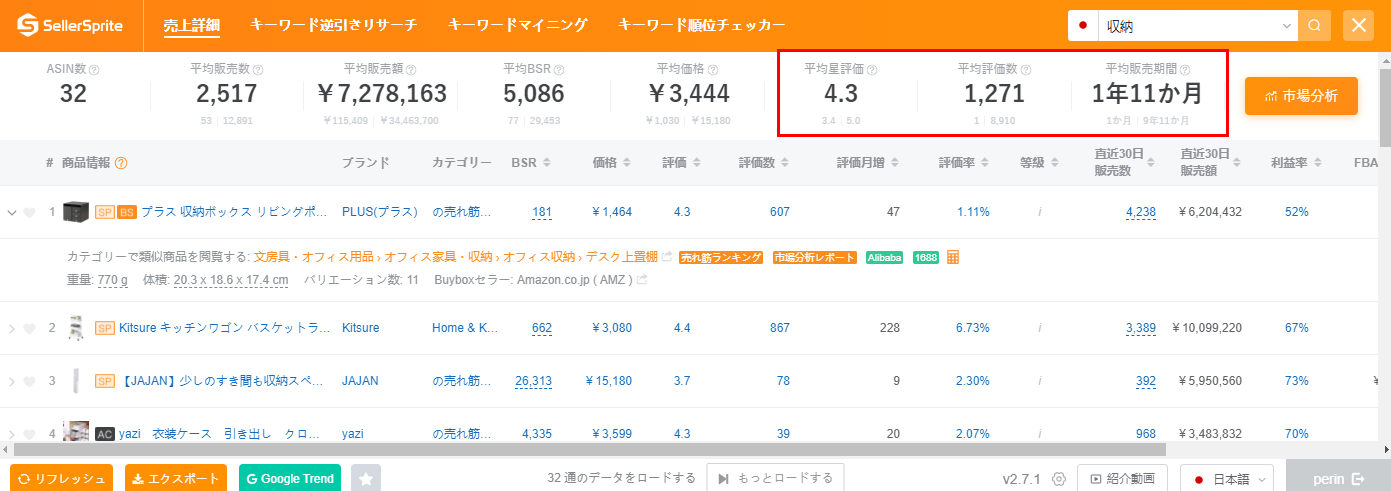
Task: Open the marketplace country dropdown with Japan flag
Action: 1083,26
